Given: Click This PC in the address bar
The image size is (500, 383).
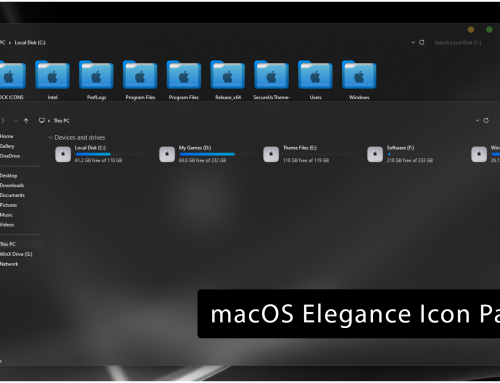Looking at the screenshot, I should (62, 121).
